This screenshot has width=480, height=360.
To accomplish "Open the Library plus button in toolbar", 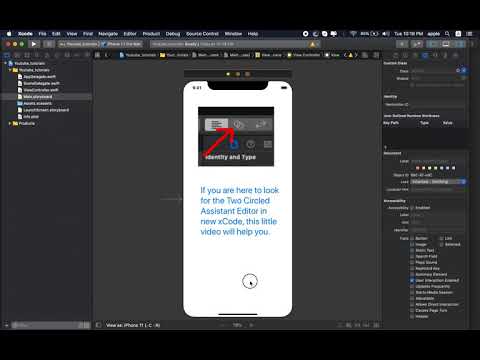I will 402,44.
